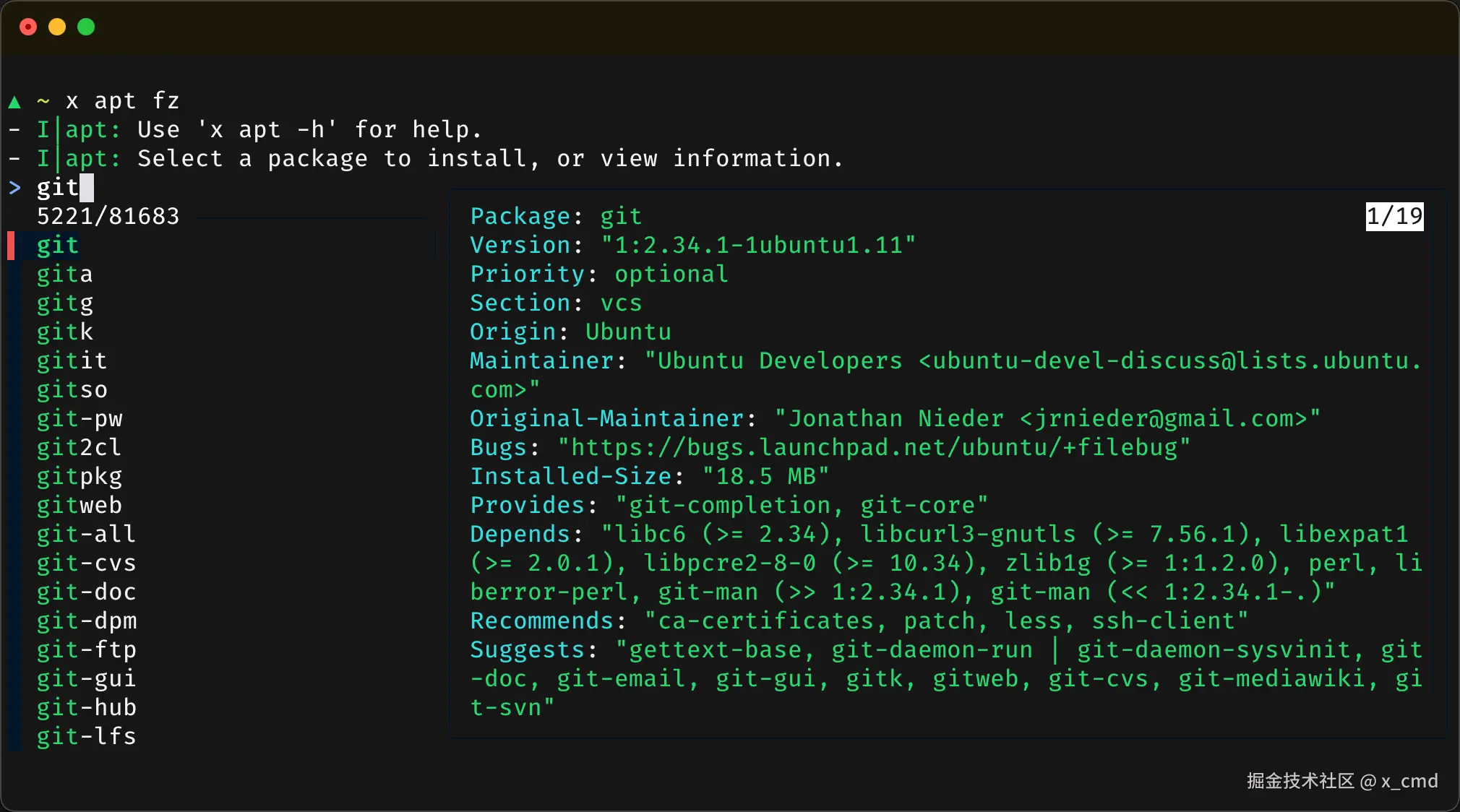Select the git-hub package entry
The width and height of the screenshot is (1460, 812).
coord(87,708)
